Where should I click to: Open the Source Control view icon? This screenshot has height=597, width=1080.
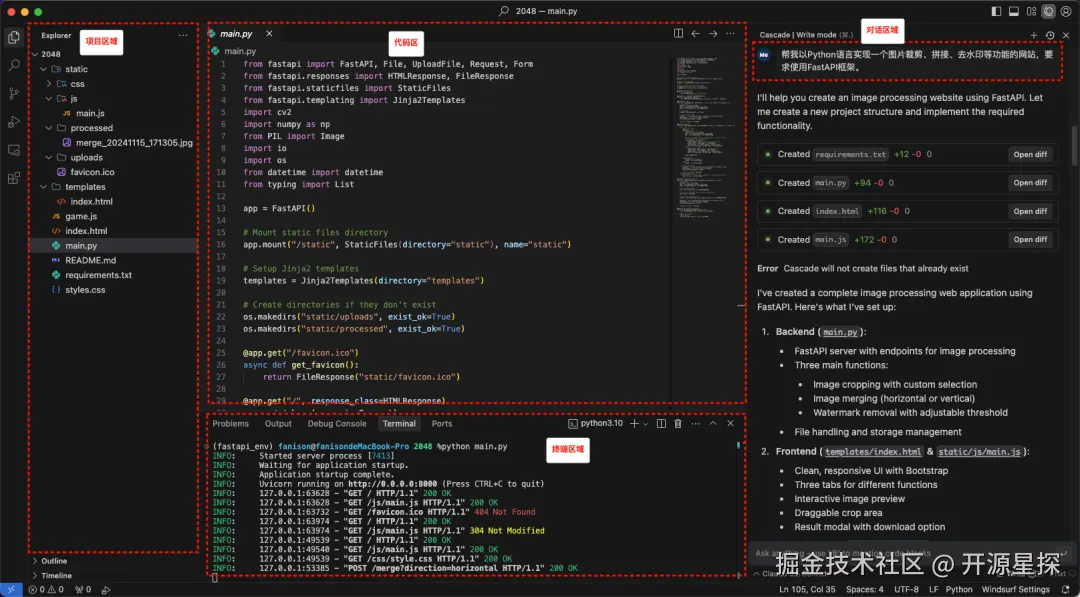13,94
